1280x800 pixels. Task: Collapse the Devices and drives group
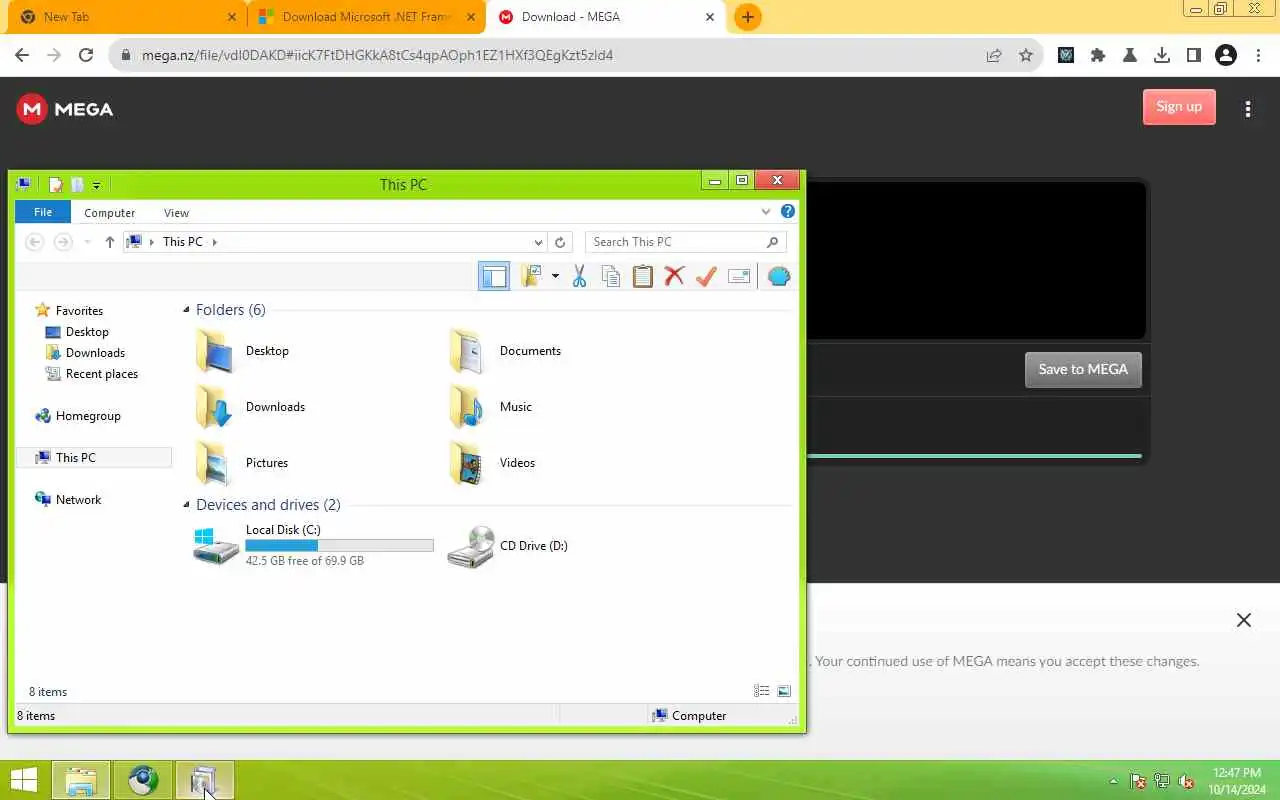coord(186,505)
